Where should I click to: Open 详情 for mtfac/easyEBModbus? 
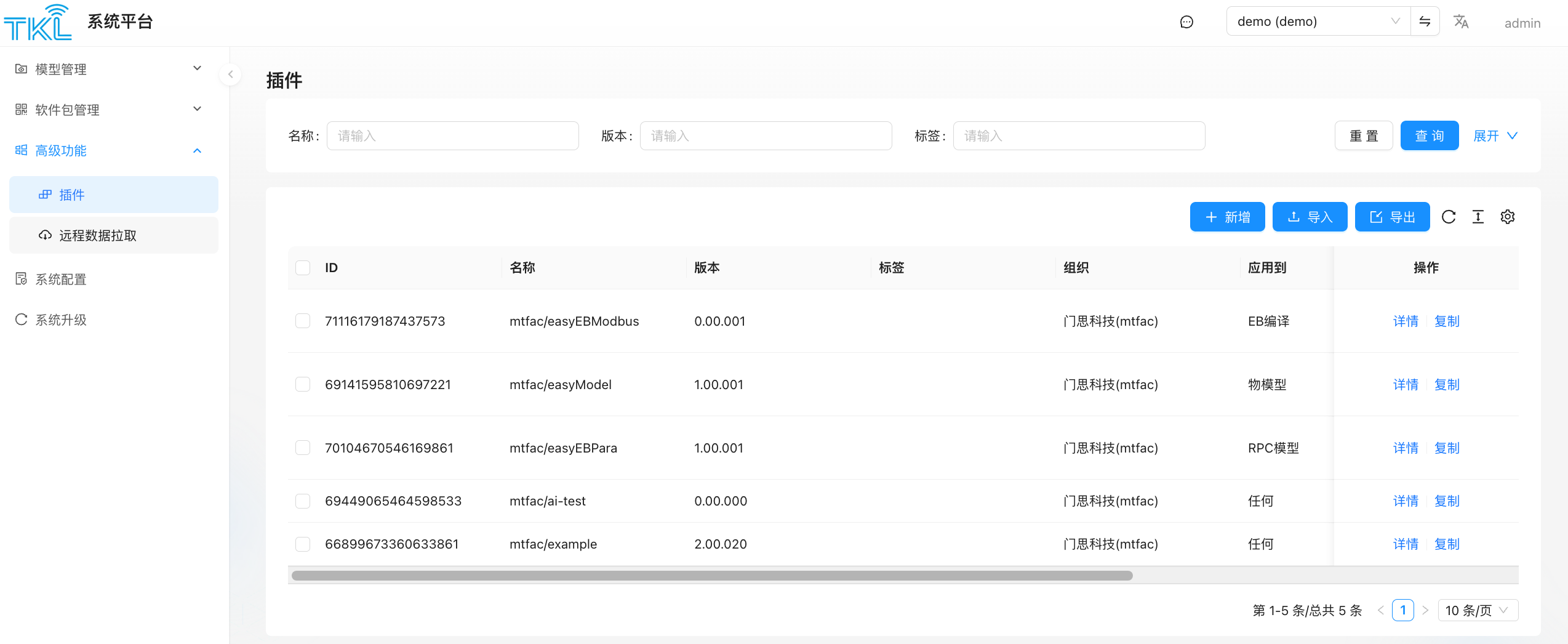point(1406,321)
